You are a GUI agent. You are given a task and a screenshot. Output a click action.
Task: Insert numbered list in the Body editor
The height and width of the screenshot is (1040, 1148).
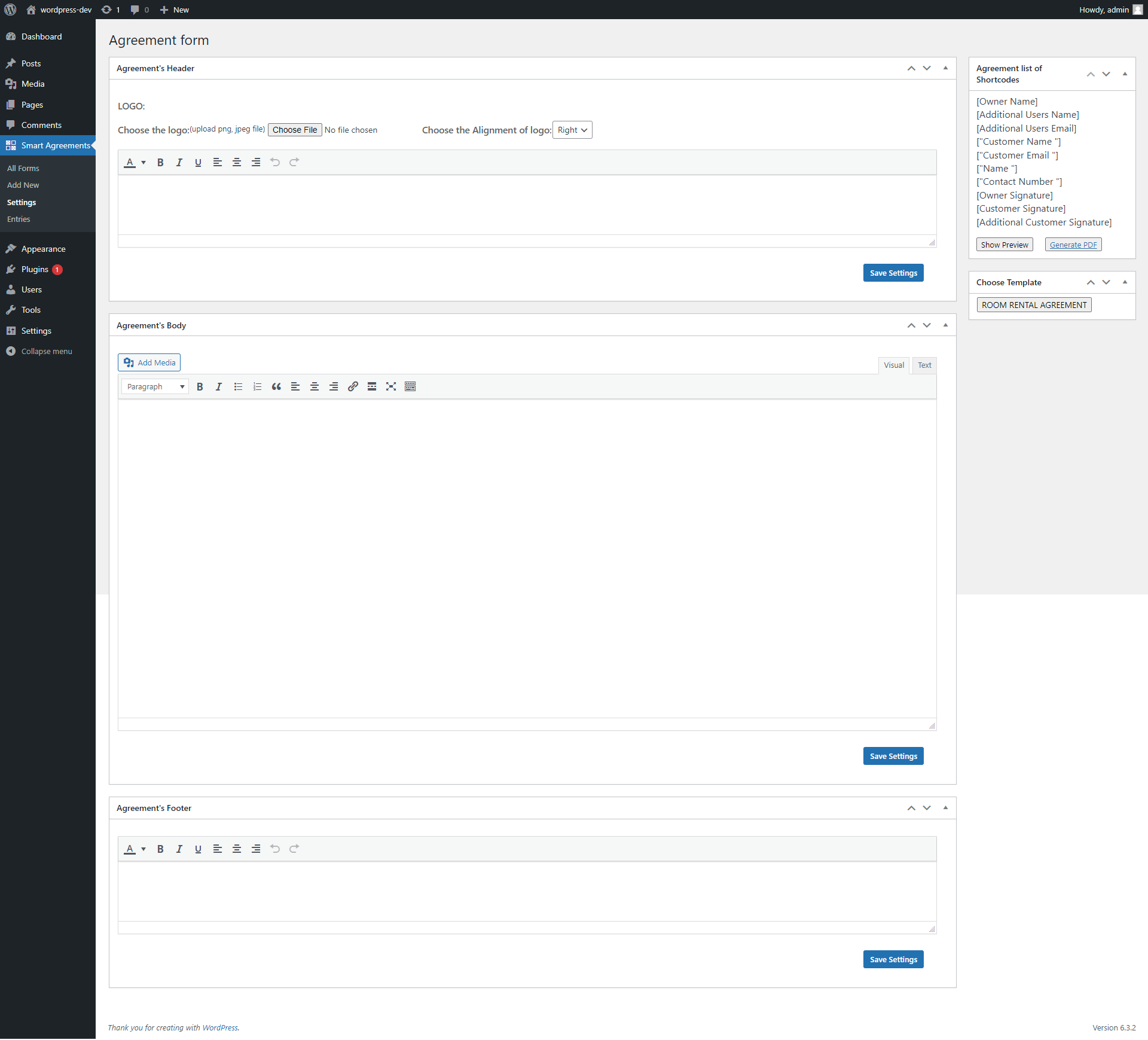(257, 387)
